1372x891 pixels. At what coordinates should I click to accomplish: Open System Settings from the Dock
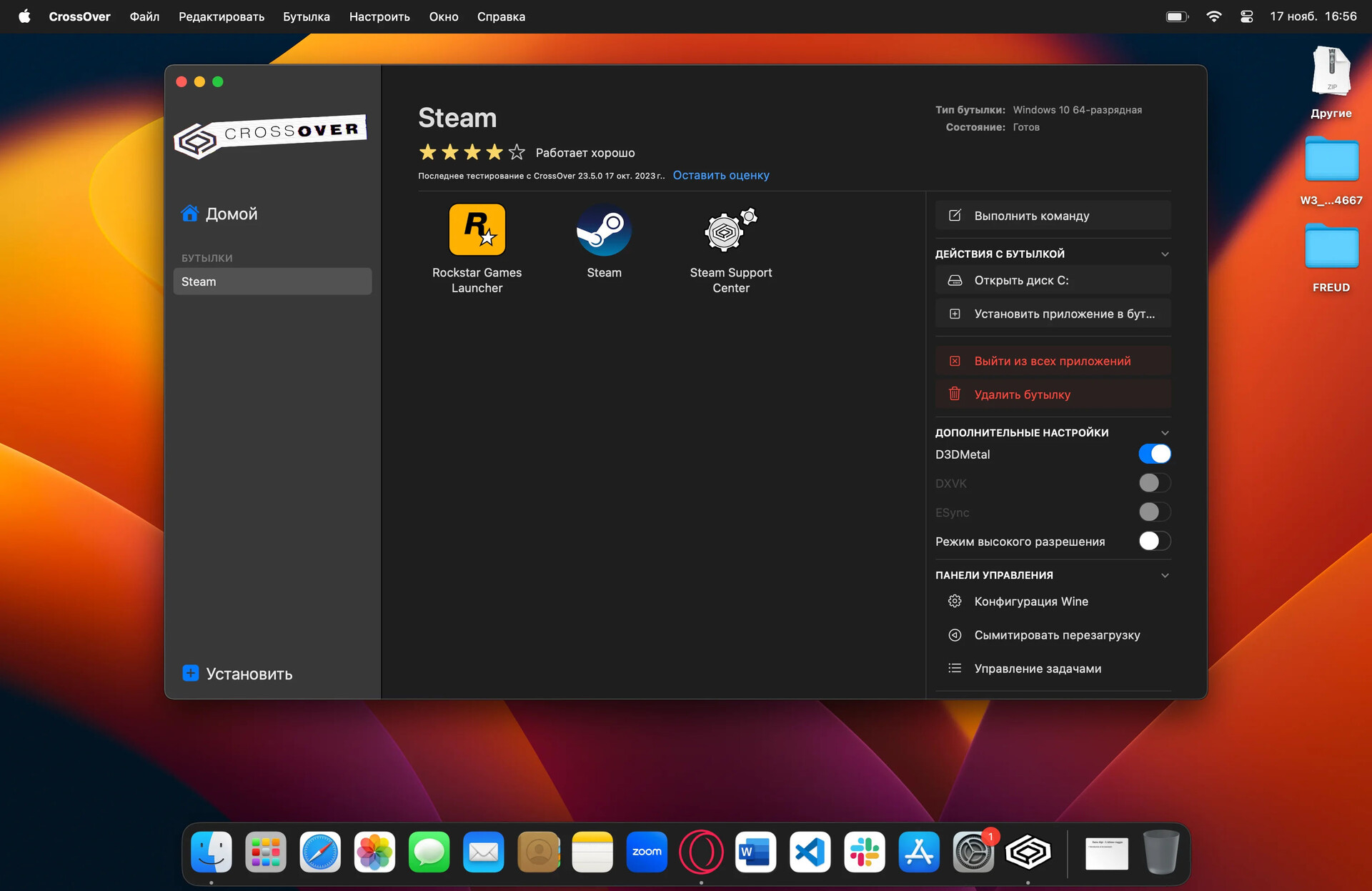[973, 852]
